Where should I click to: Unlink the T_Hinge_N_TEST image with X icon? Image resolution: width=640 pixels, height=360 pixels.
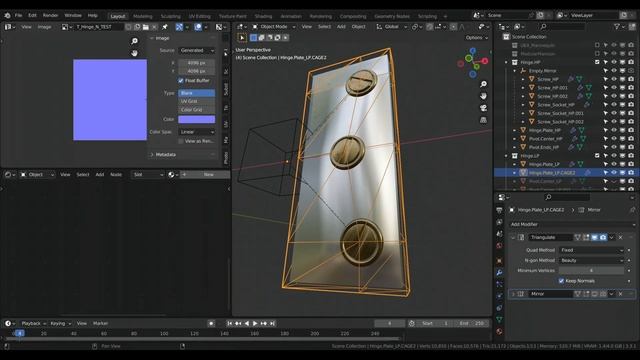click(x=154, y=27)
